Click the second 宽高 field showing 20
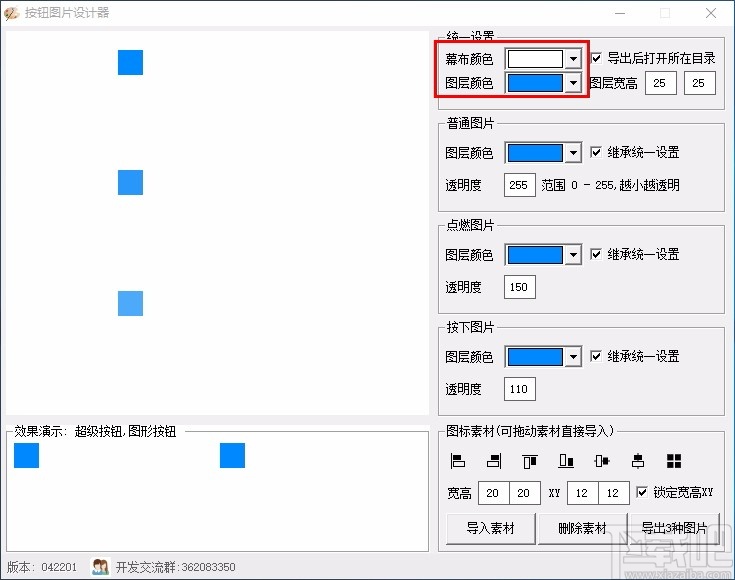Viewport: 735px width, 580px height. tap(525, 493)
